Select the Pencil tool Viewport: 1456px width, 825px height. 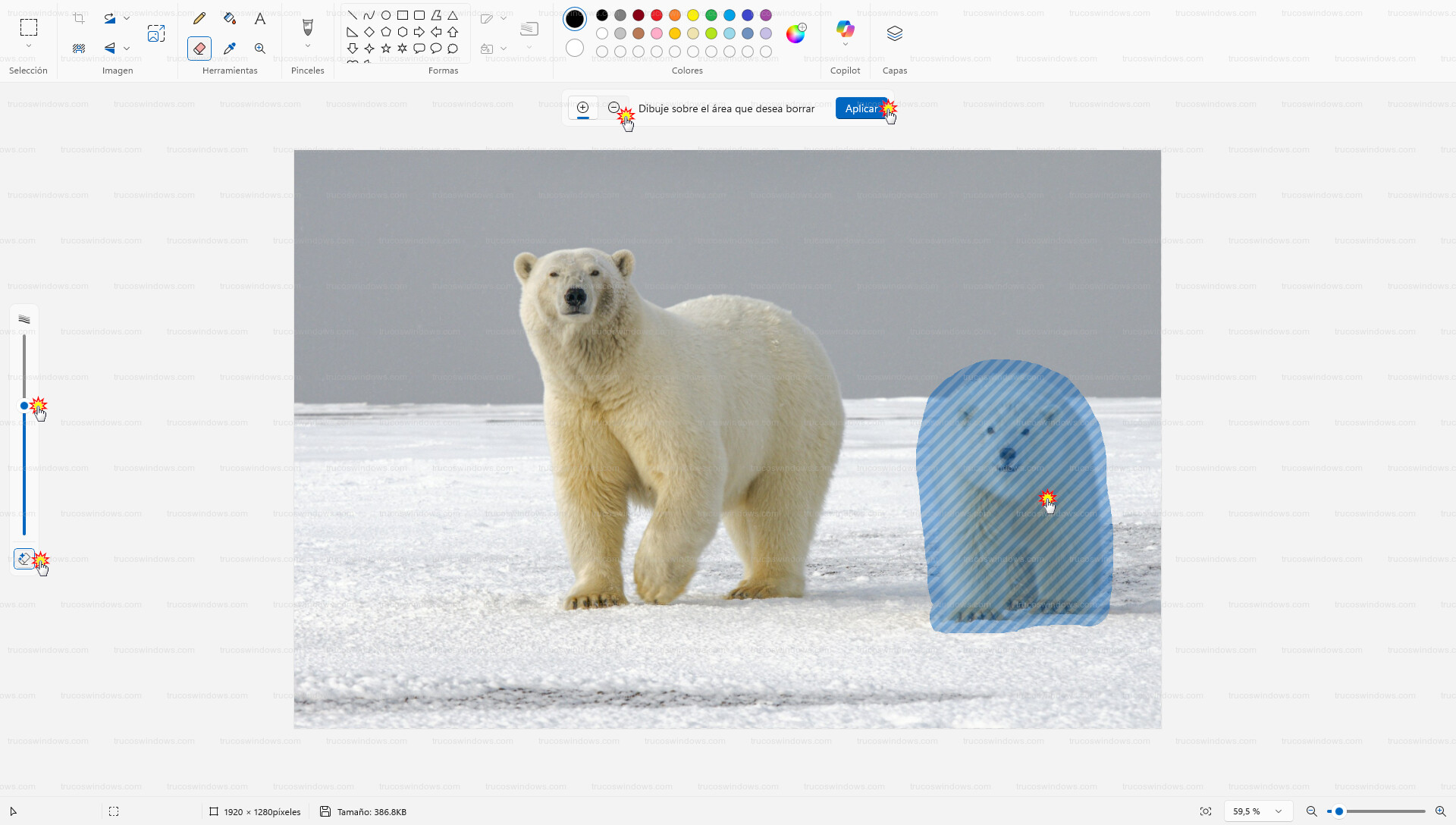(x=199, y=18)
